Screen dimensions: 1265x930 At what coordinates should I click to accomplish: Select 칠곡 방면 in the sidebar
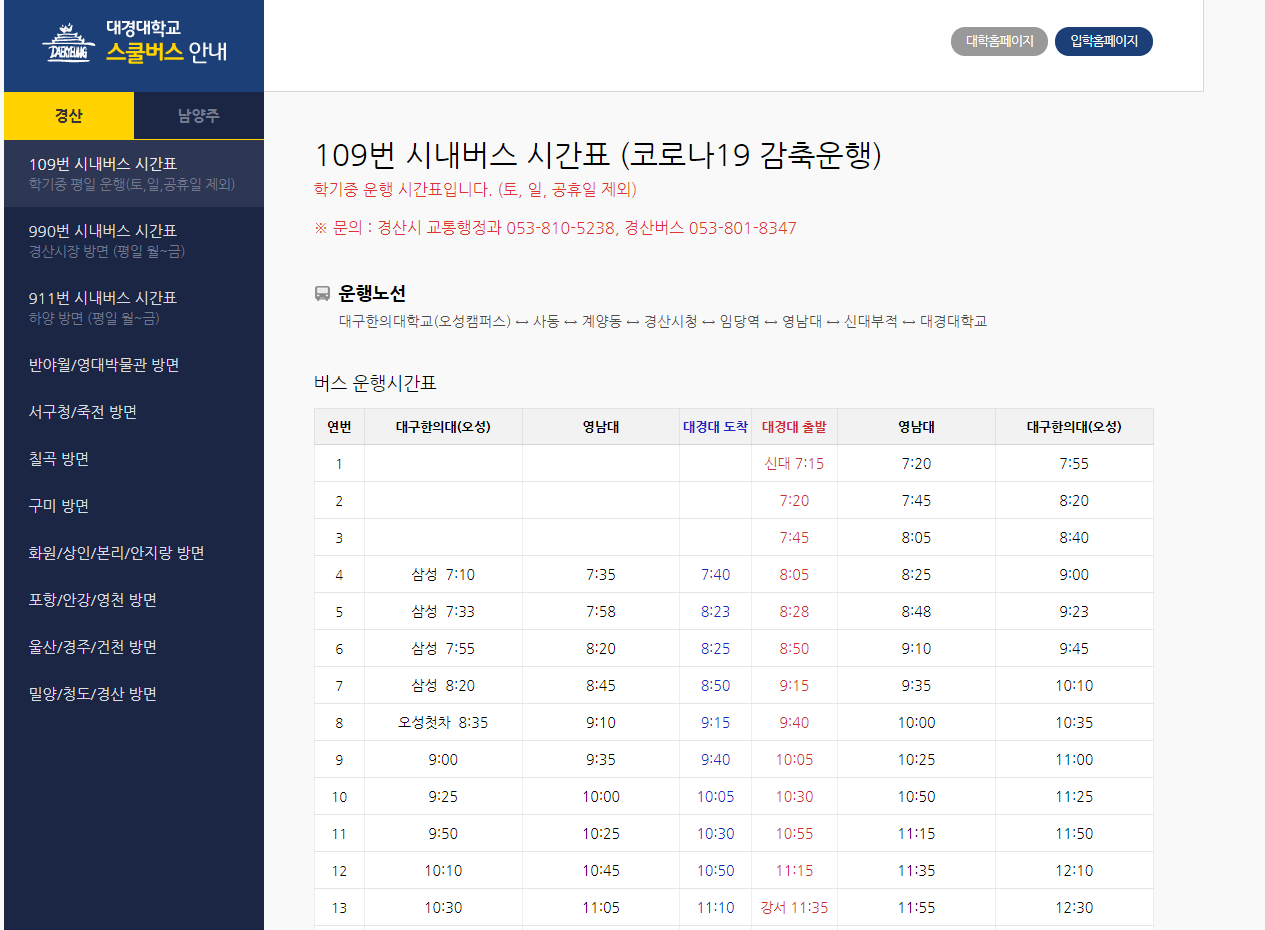coord(59,459)
